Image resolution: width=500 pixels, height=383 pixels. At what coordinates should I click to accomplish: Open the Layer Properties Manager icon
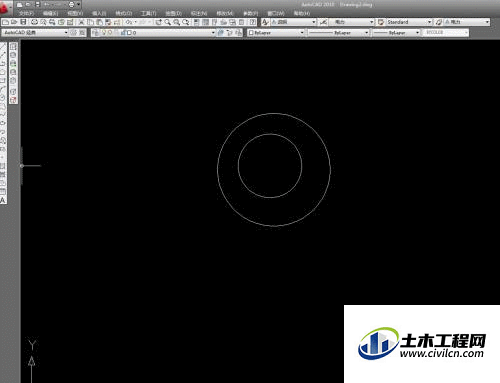(95, 33)
